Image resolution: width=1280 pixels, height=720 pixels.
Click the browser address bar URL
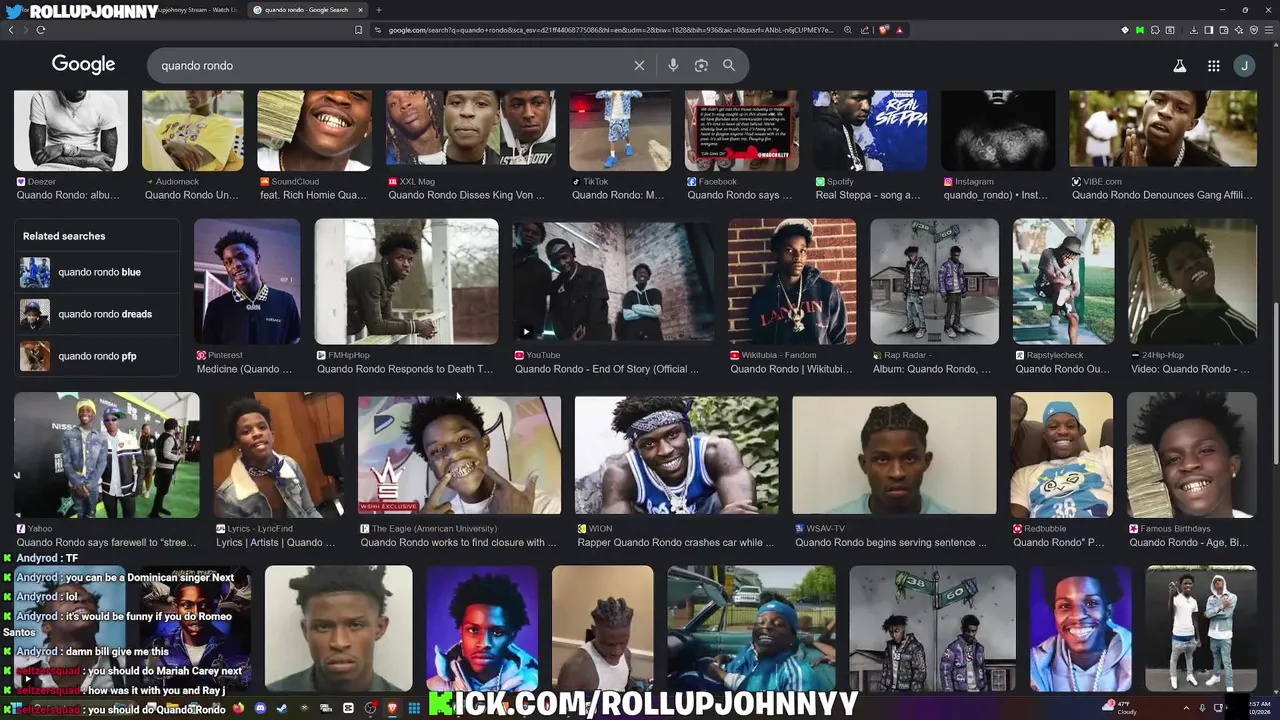[x=610, y=30]
